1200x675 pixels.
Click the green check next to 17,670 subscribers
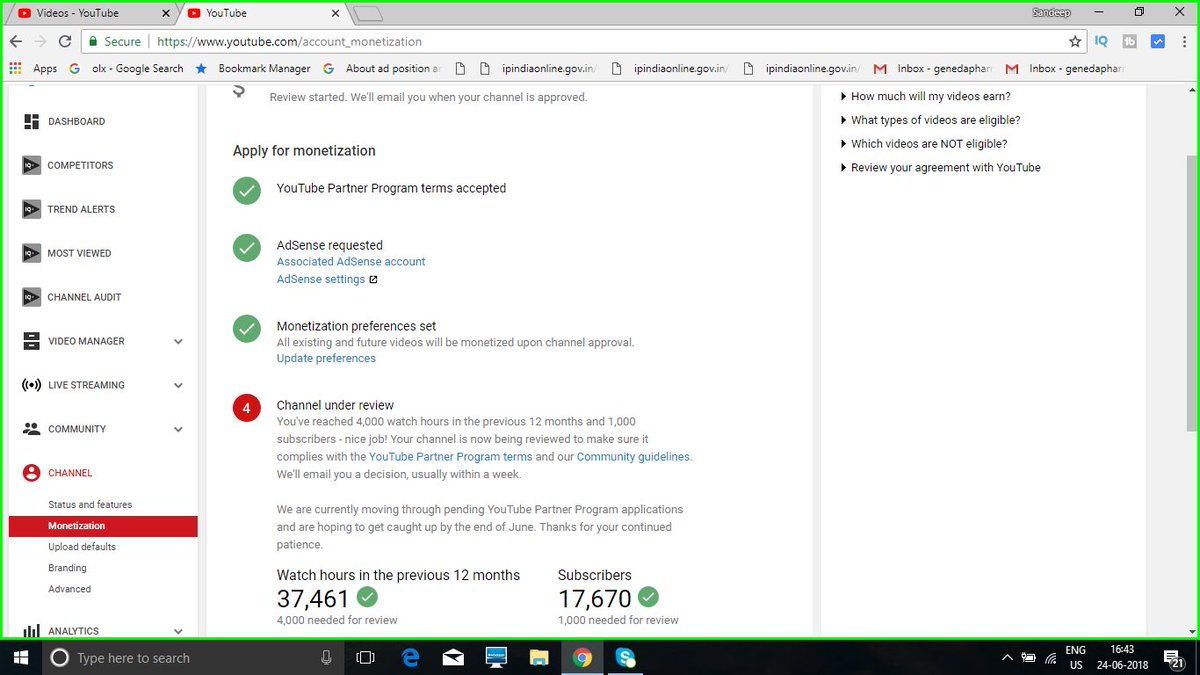click(x=649, y=598)
